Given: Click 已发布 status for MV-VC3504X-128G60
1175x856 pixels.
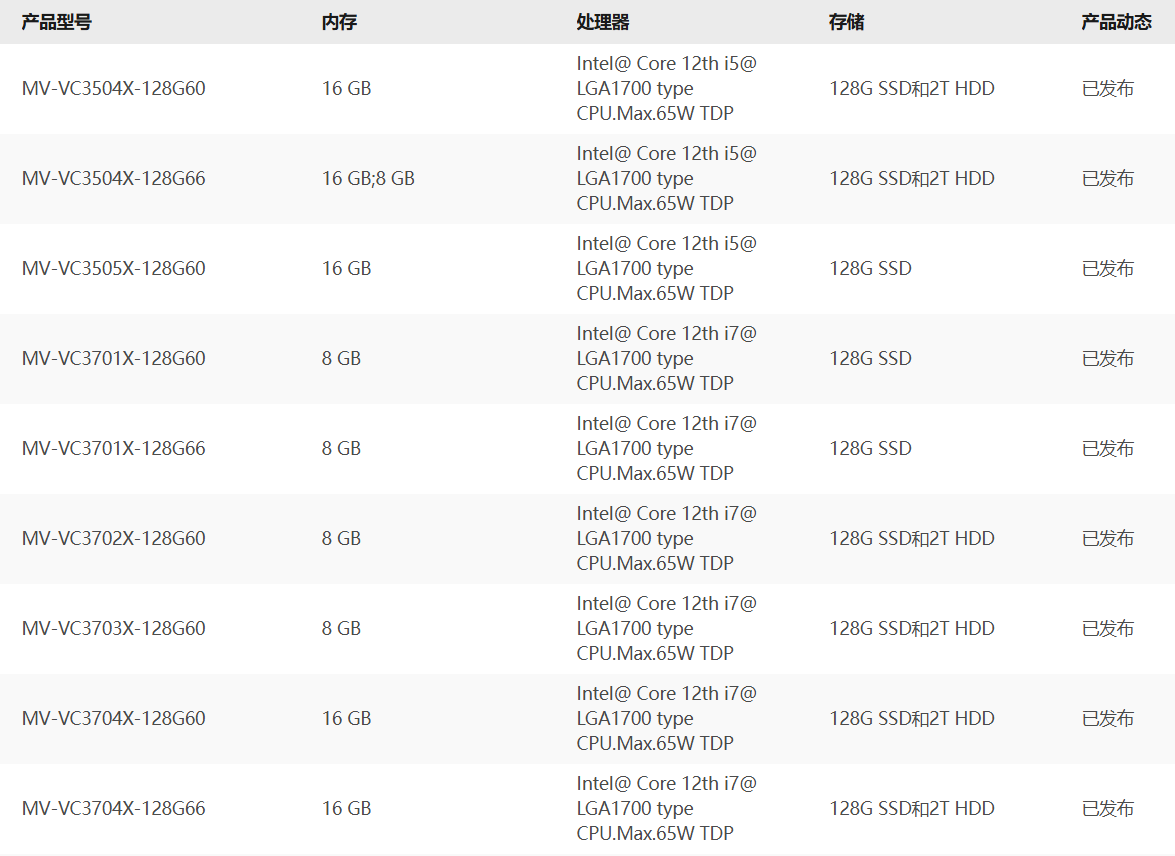Looking at the screenshot, I should coord(1108,88).
